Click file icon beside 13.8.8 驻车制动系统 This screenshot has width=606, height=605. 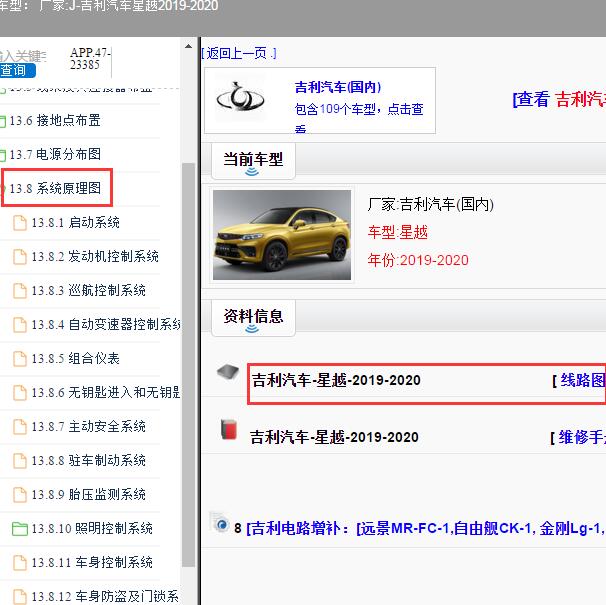coord(20,461)
